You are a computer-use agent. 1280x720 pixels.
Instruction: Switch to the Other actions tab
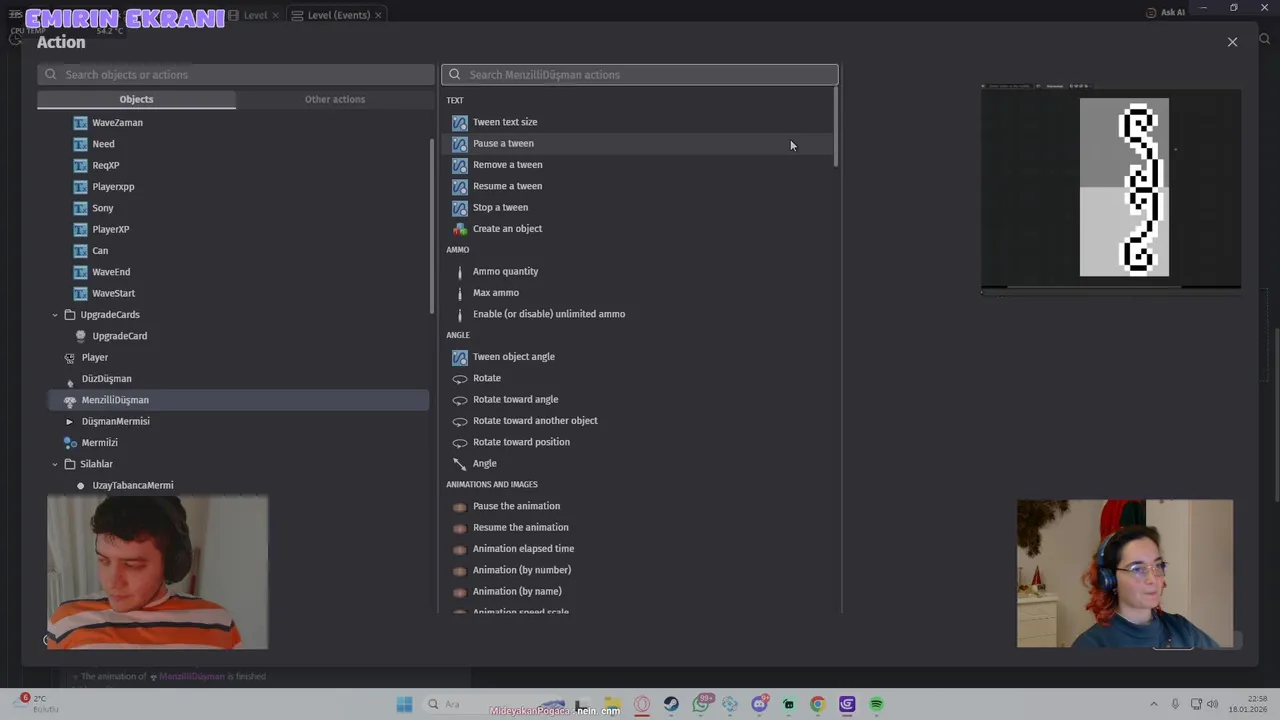coord(335,99)
